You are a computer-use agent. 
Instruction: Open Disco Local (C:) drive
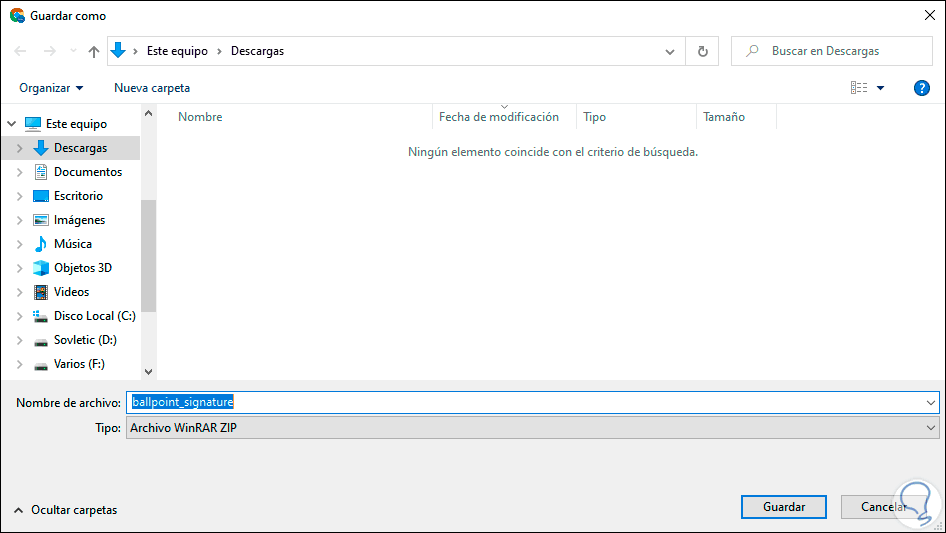click(95, 316)
